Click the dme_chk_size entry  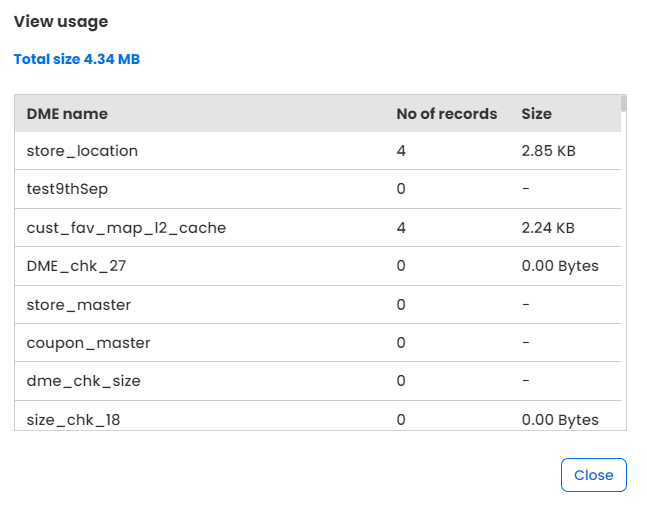[x=84, y=381]
